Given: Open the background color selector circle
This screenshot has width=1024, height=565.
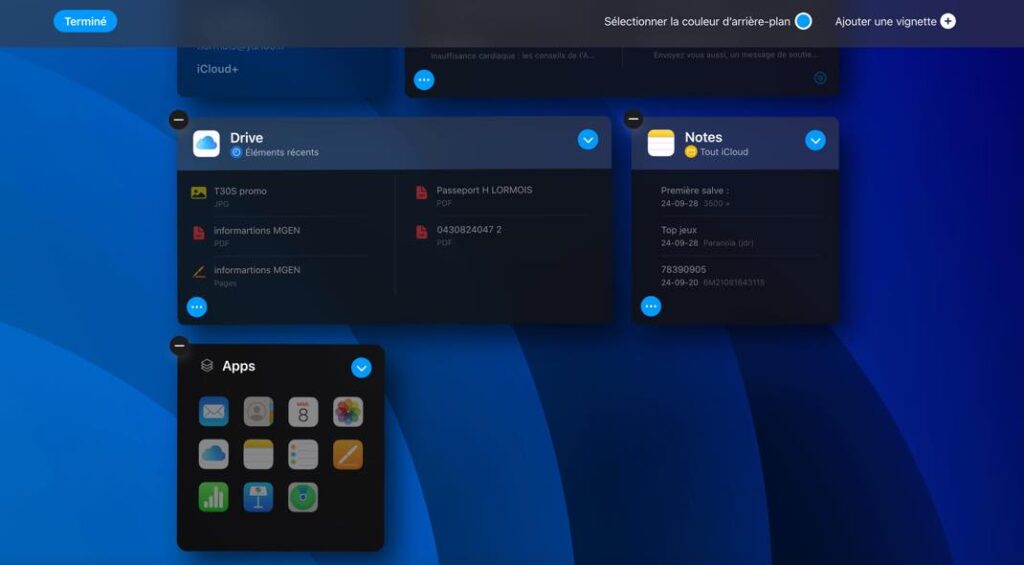Looking at the screenshot, I should (x=803, y=22).
